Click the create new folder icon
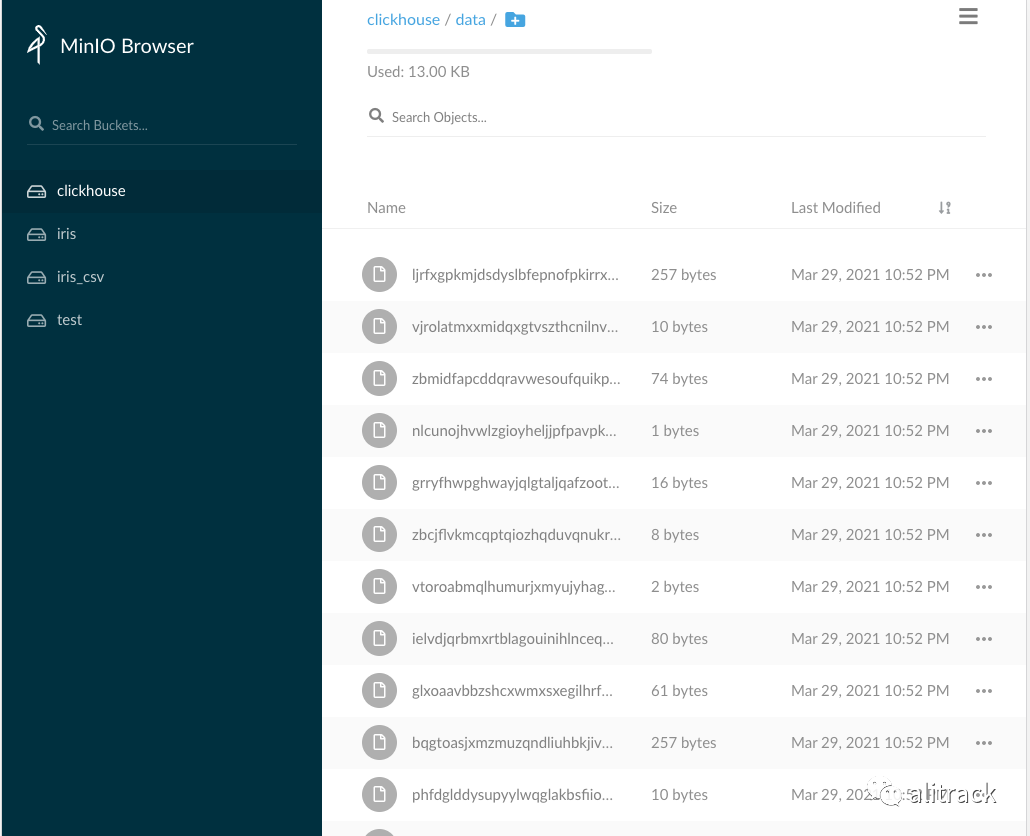The width and height of the screenshot is (1030, 836). [515, 19]
